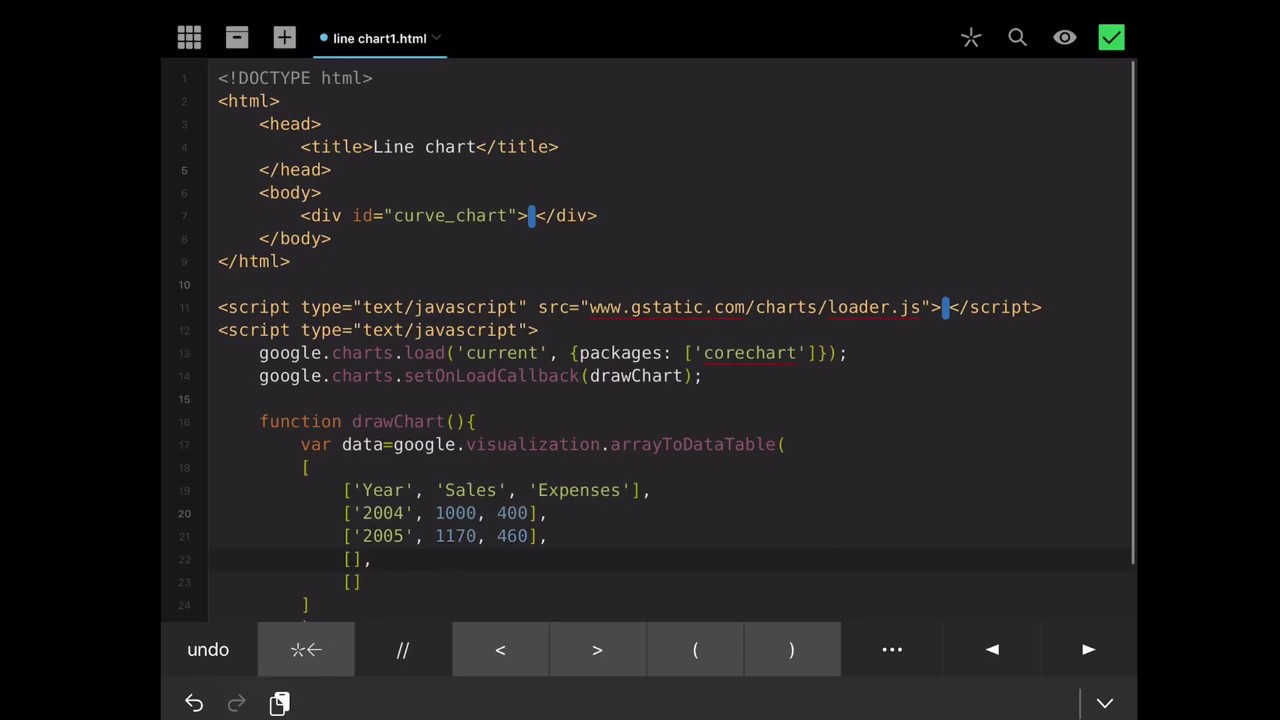Open search with the magnifier icon
Image resolution: width=1280 pixels, height=720 pixels.
point(1017,38)
